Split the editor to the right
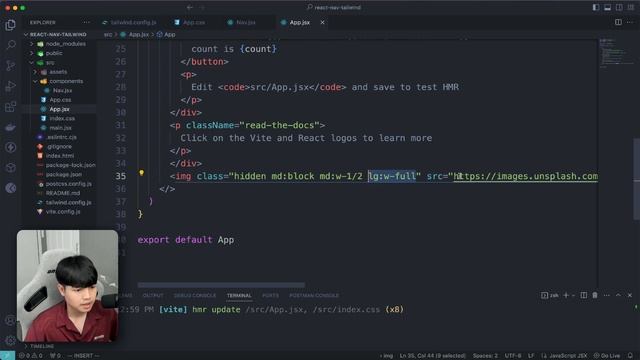 pyautogui.click(x=618, y=22)
